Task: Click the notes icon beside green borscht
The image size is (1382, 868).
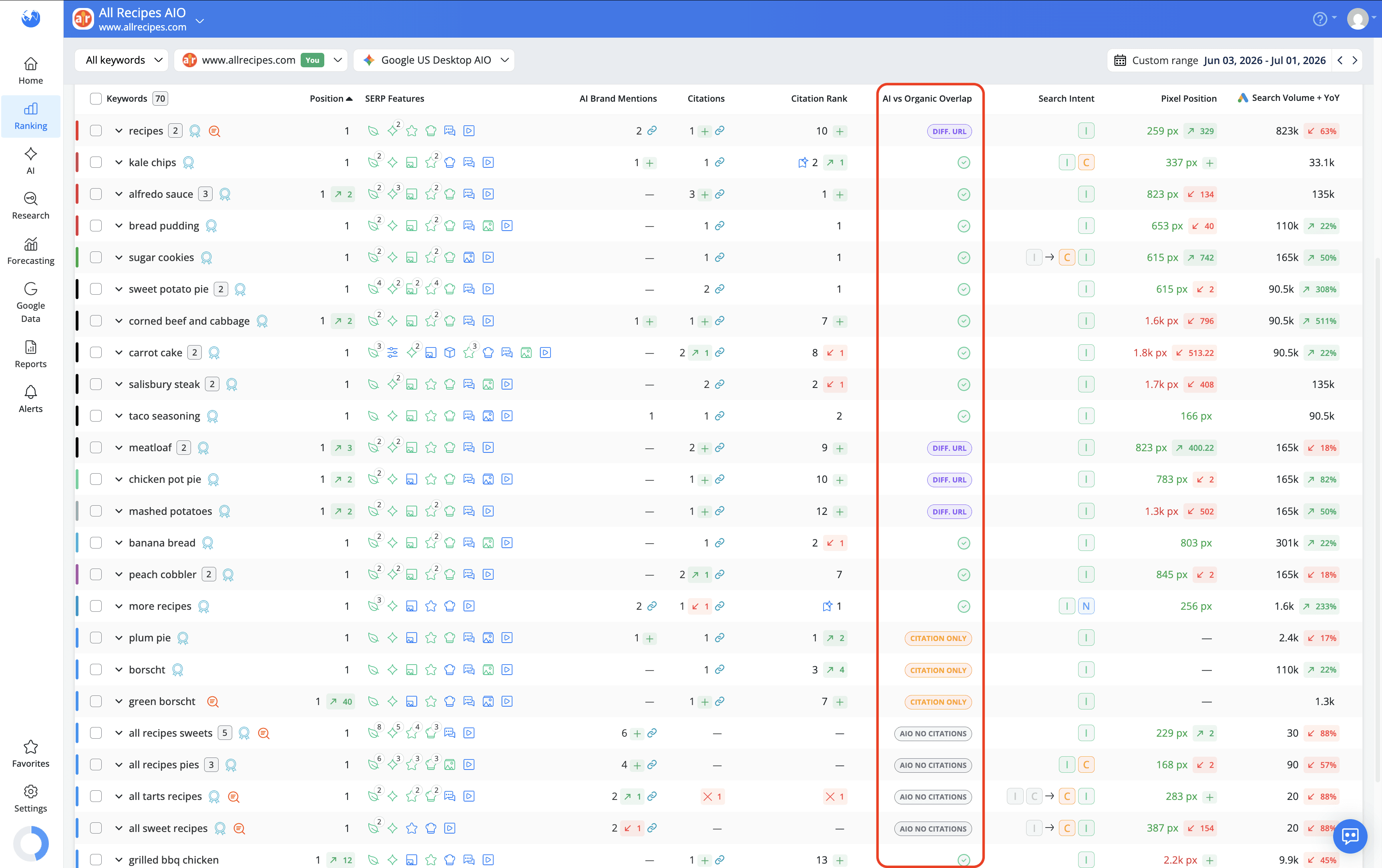Action: [x=212, y=701]
